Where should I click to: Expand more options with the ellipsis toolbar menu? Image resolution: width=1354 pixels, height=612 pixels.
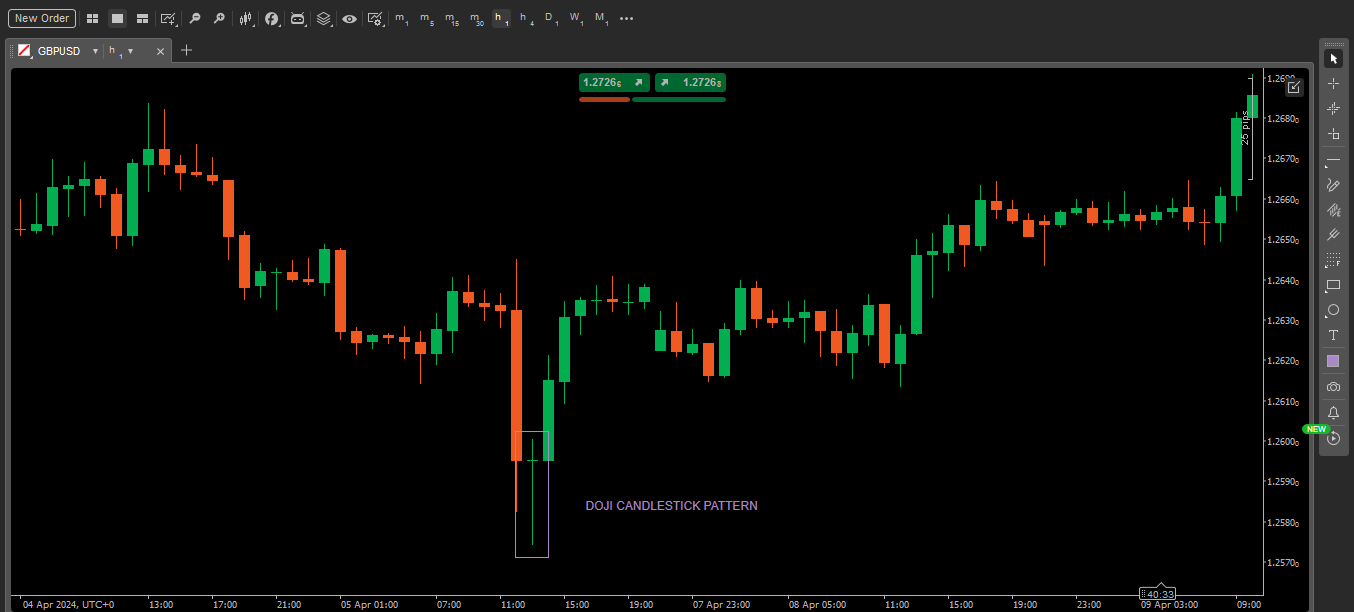[x=627, y=18]
